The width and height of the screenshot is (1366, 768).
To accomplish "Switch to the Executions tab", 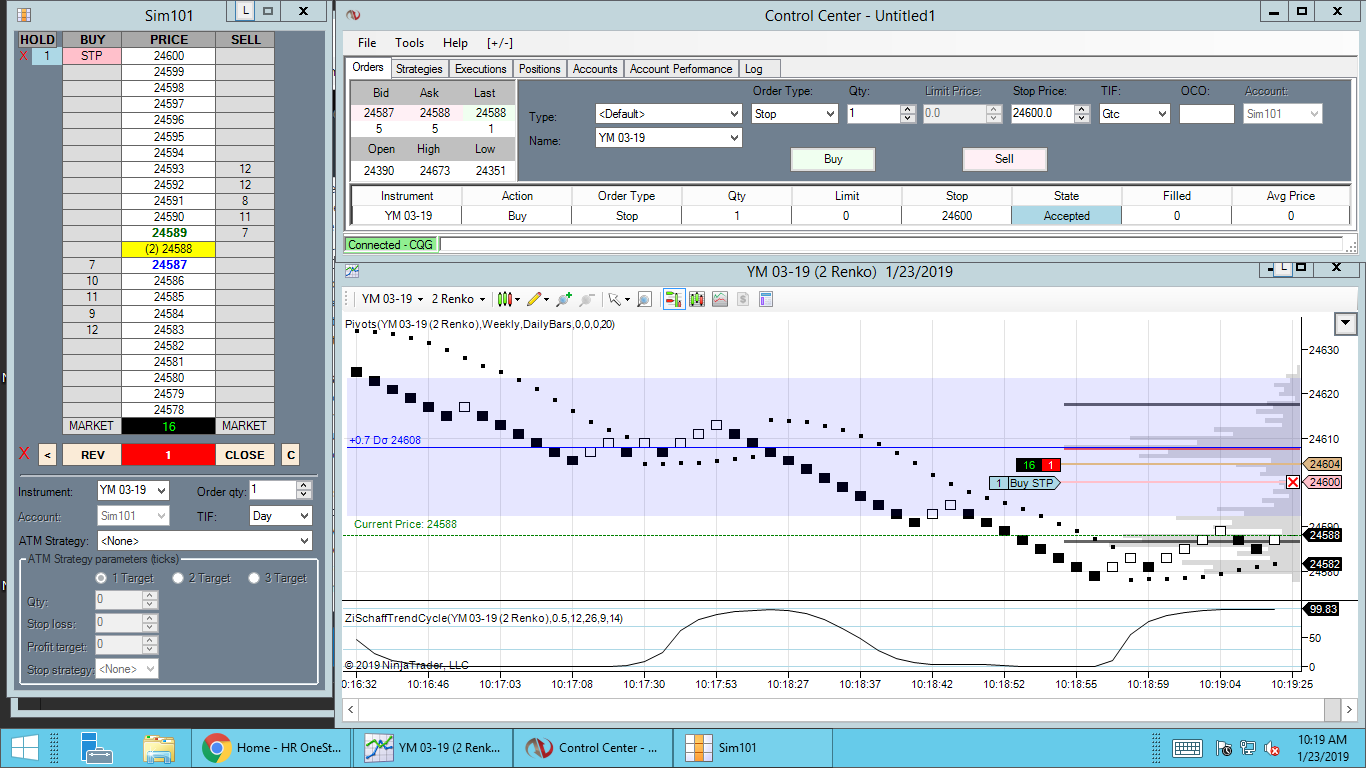I will pyautogui.click(x=481, y=69).
